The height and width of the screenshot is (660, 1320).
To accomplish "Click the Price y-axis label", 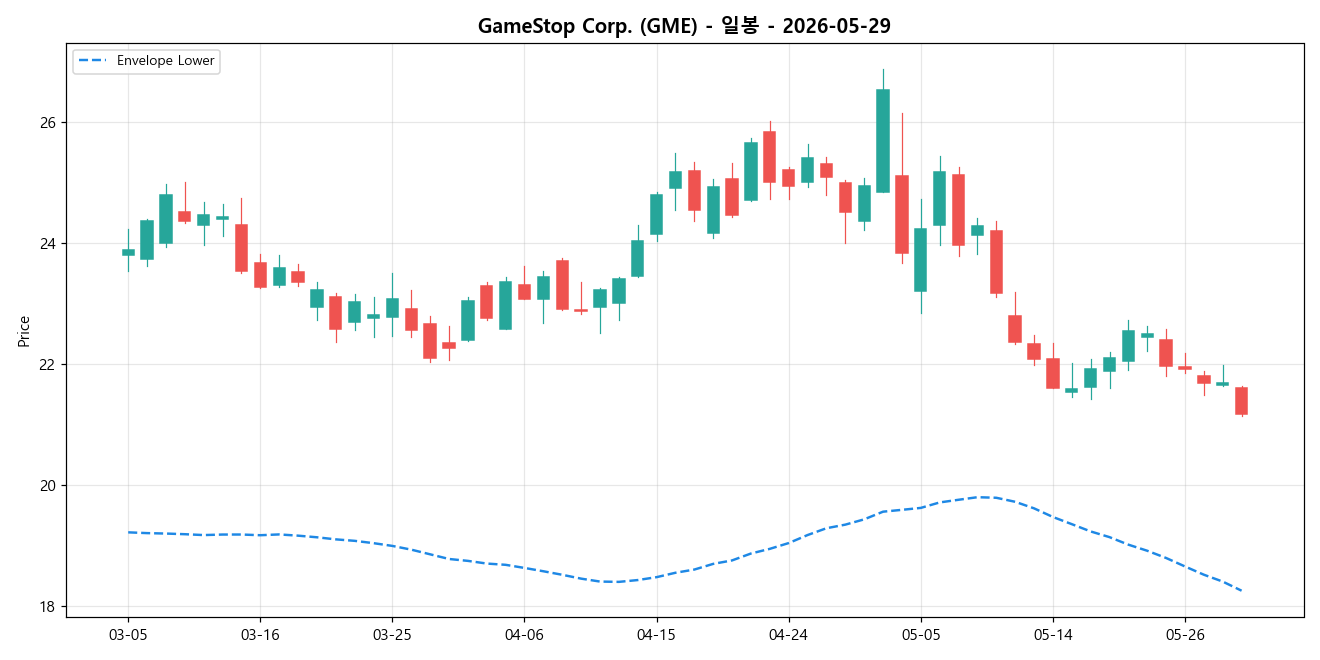I will pos(24,331).
